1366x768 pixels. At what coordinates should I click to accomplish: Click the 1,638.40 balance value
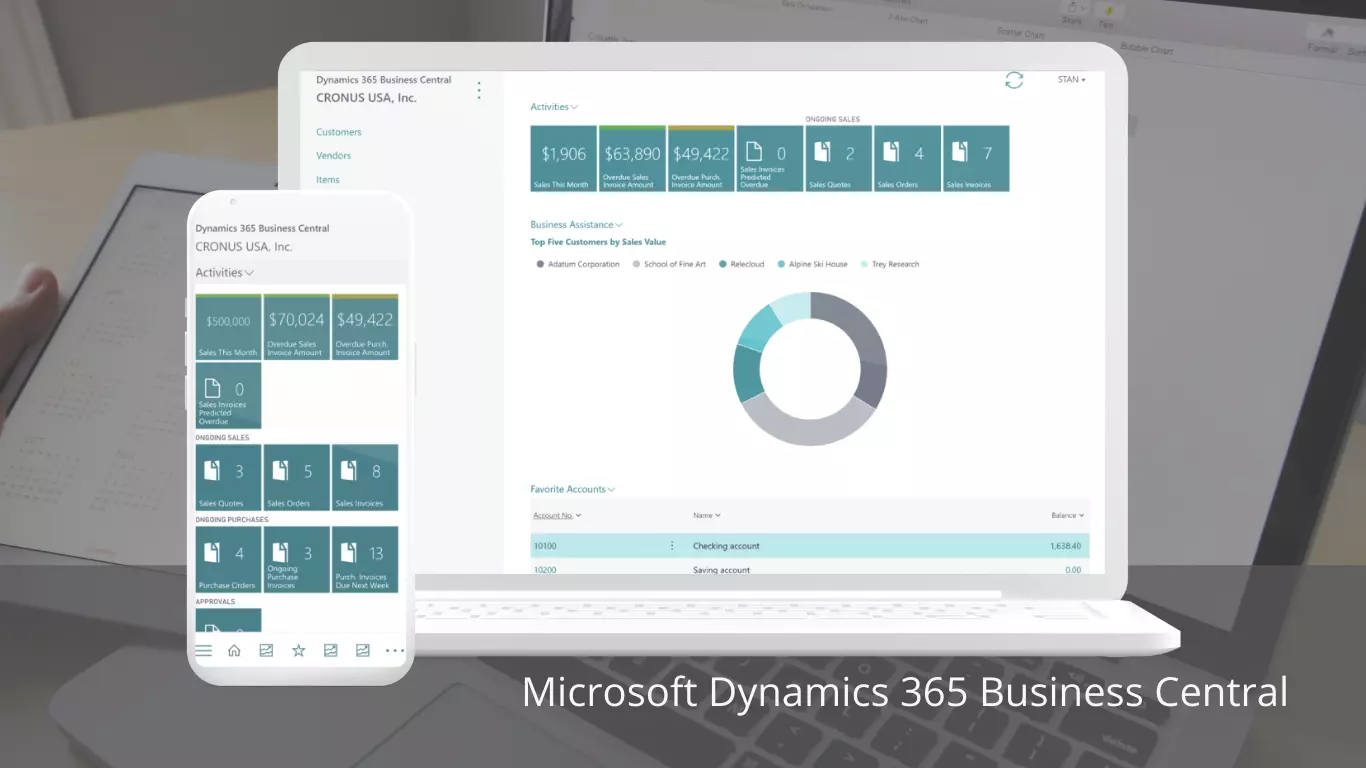point(1065,546)
